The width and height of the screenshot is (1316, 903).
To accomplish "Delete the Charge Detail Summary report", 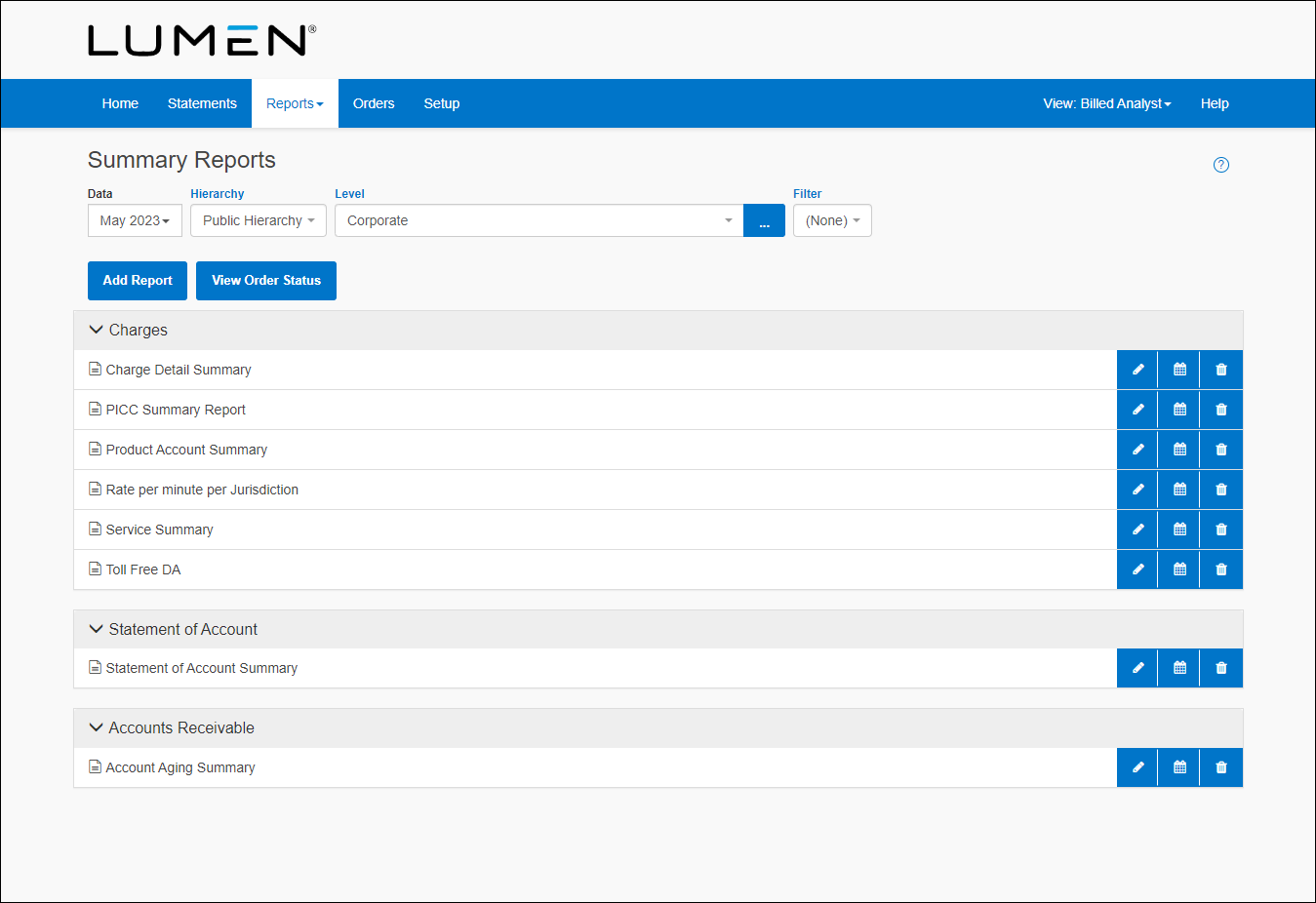I will [1221, 370].
